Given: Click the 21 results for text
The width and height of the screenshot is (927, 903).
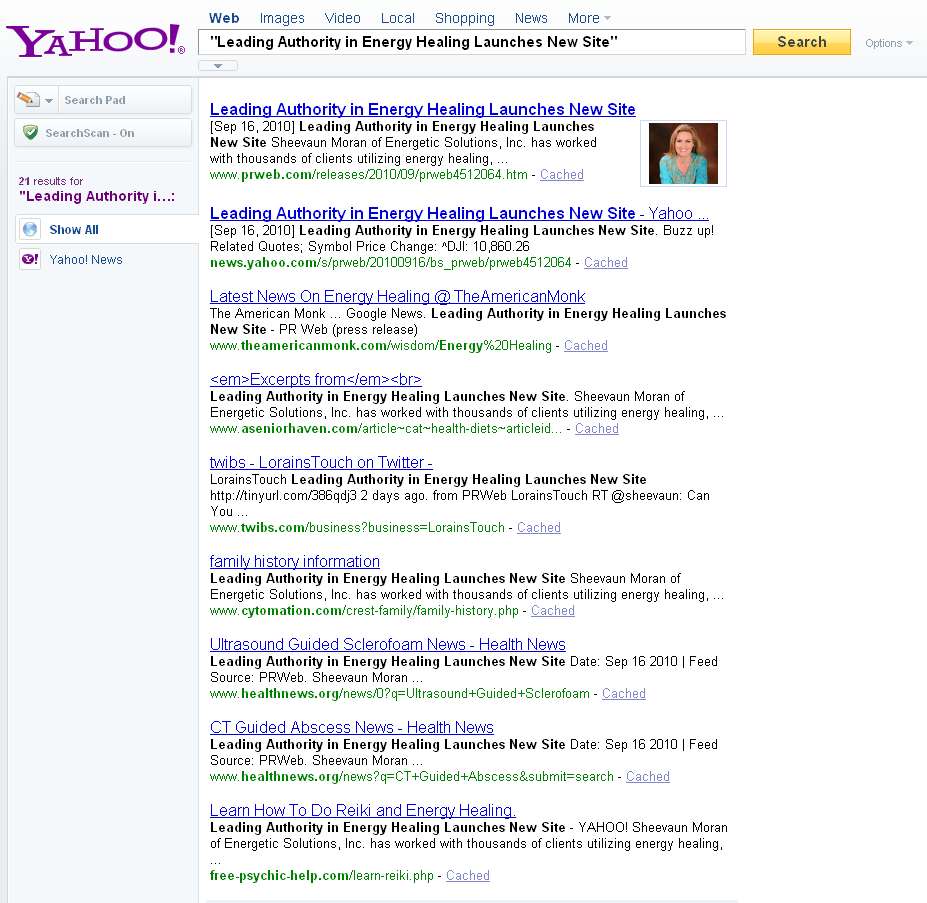Looking at the screenshot, I should pyautogui.click(x=51, y=181).
